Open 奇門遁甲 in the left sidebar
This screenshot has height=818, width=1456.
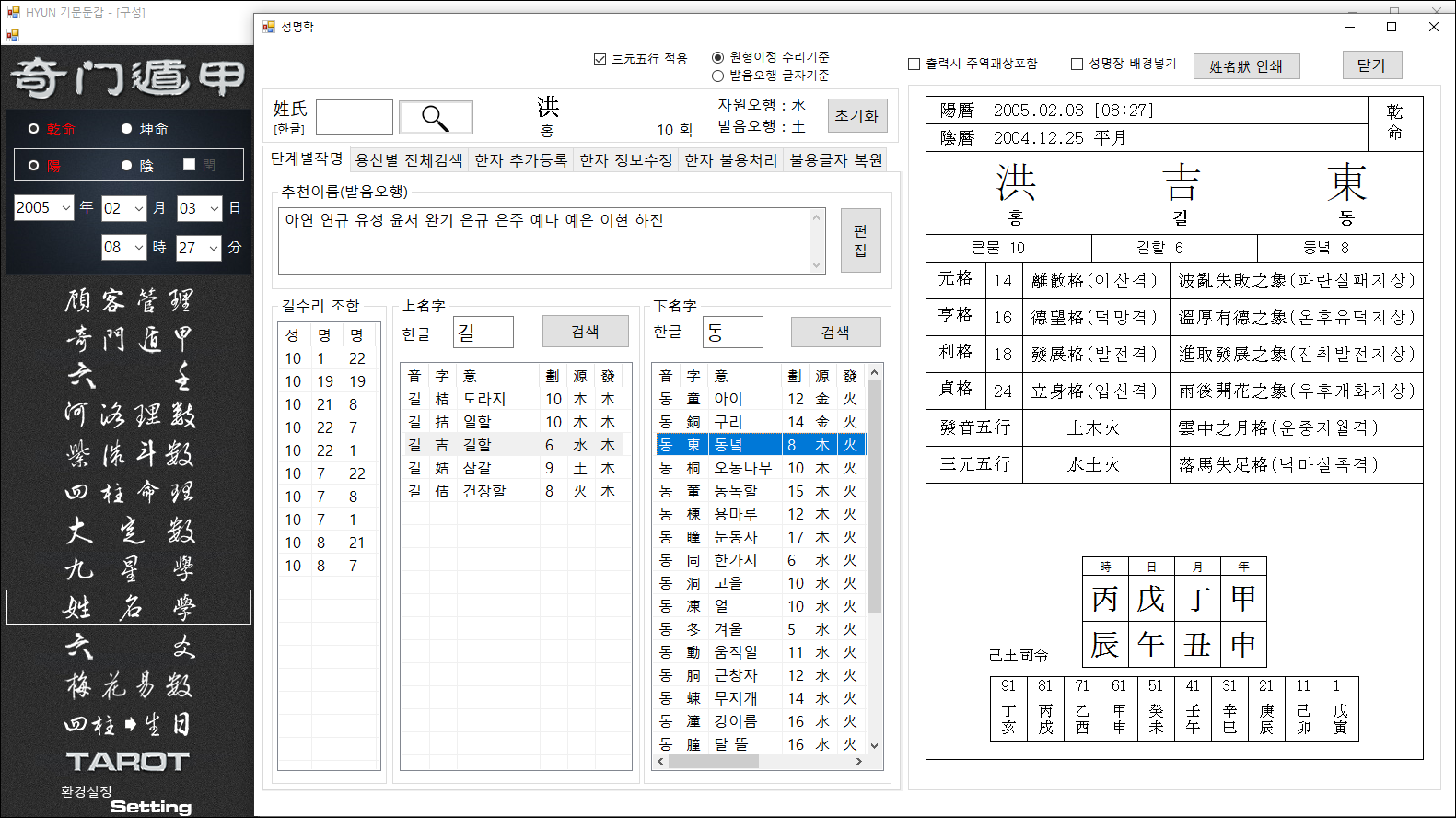(129, 339)
